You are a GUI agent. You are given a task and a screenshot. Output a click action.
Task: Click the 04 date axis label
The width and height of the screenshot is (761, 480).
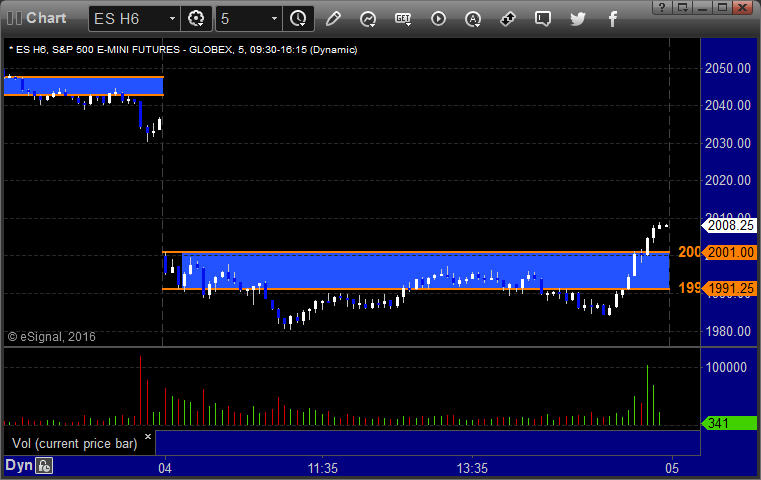click(x=165, y=468)
